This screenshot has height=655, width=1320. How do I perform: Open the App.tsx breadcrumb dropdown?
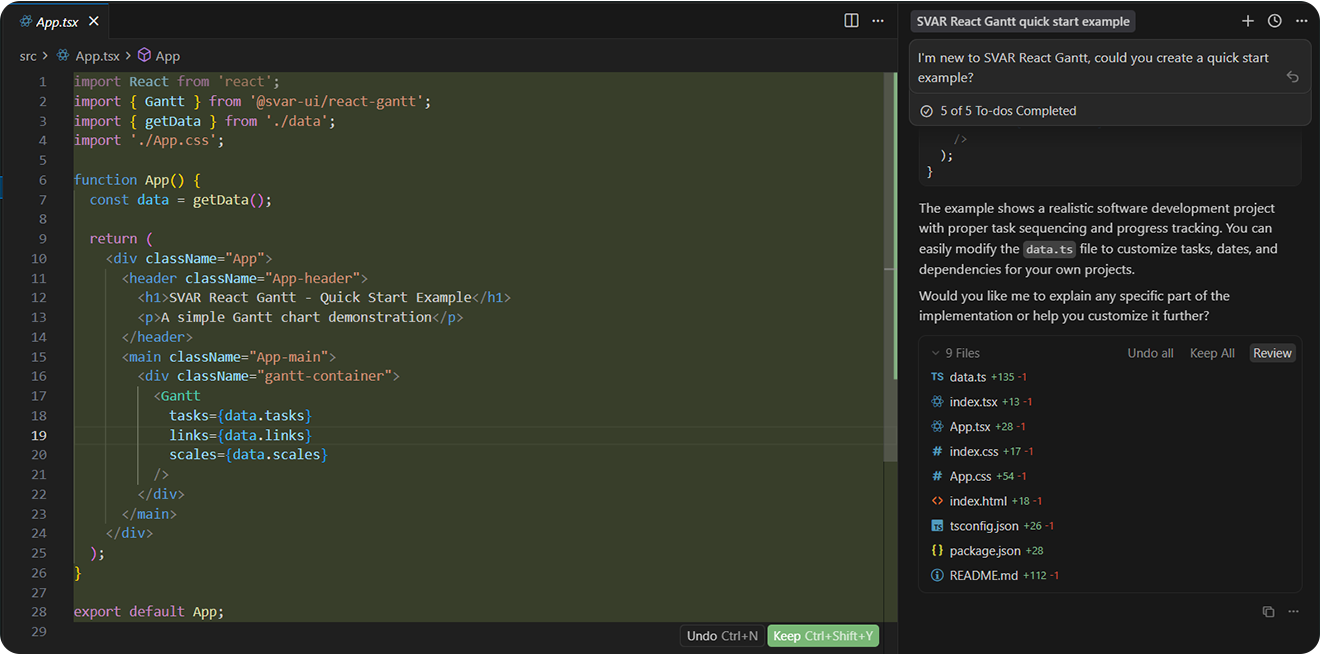pos(99,55)
